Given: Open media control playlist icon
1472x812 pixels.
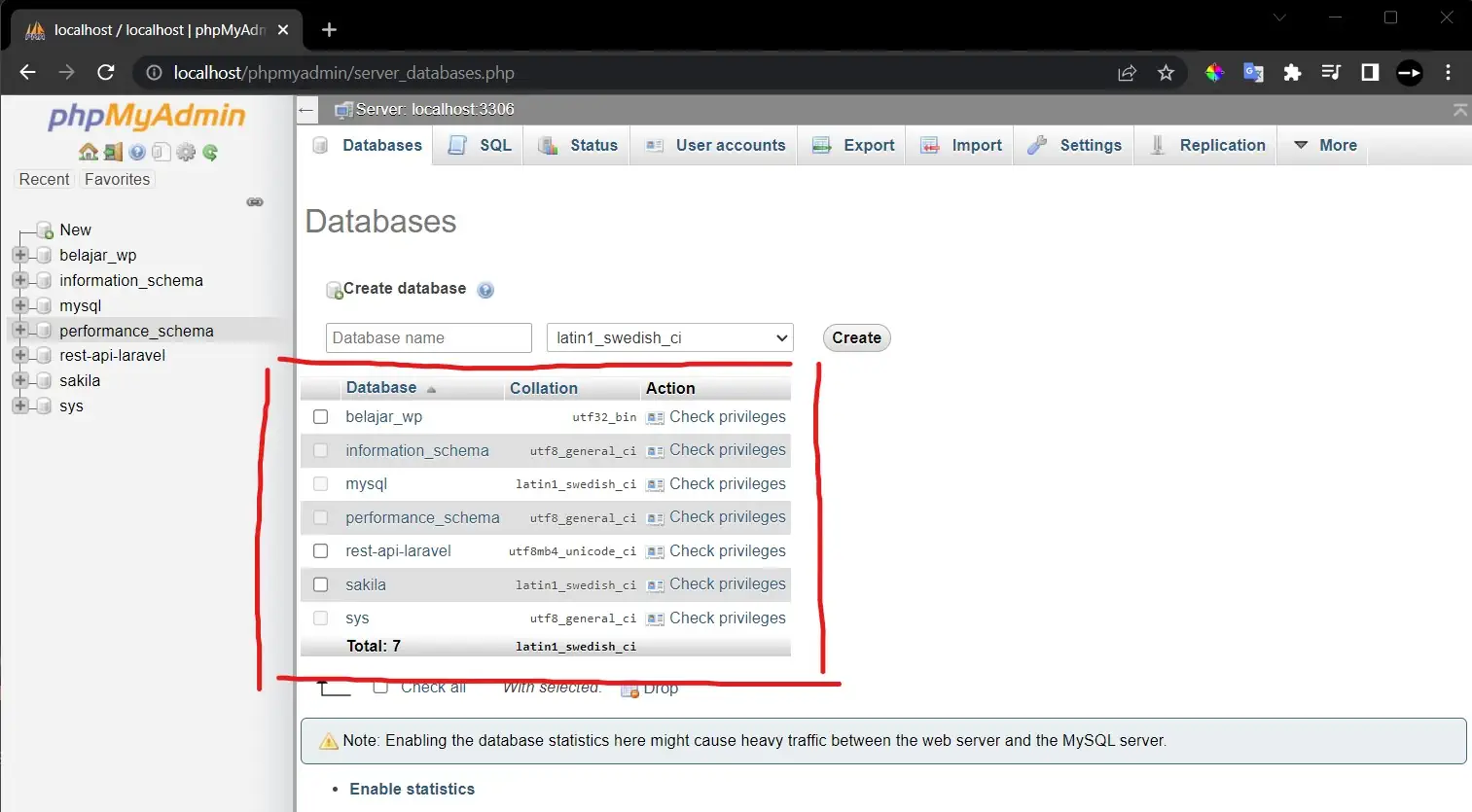Looking at the screenshot, I should click(1331, 73).
